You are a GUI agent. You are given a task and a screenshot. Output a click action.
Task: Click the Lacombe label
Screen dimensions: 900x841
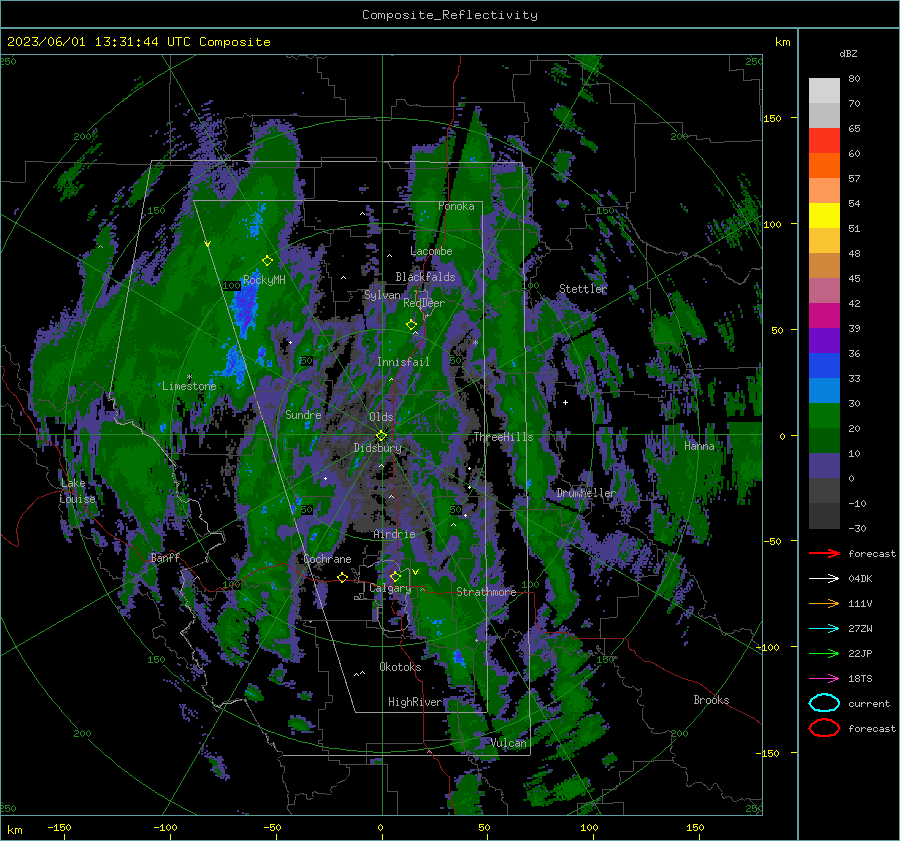coord(431,251)
